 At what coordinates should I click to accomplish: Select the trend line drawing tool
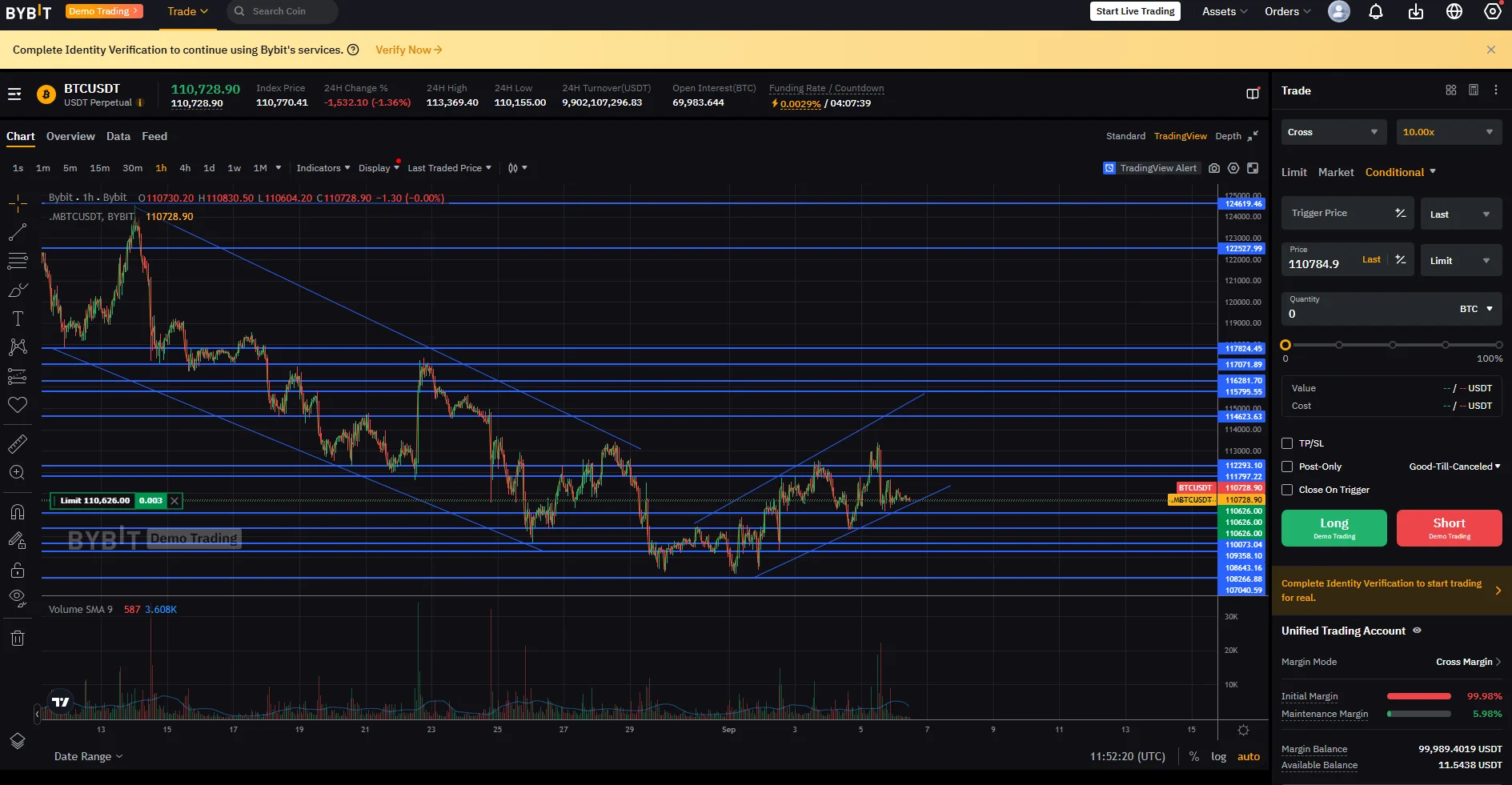pyautogui.click(x=18, y=232)
